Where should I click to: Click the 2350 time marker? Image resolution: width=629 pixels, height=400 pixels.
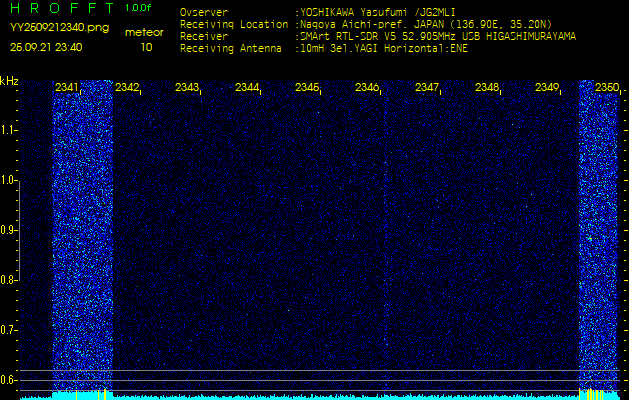(606, 88)
